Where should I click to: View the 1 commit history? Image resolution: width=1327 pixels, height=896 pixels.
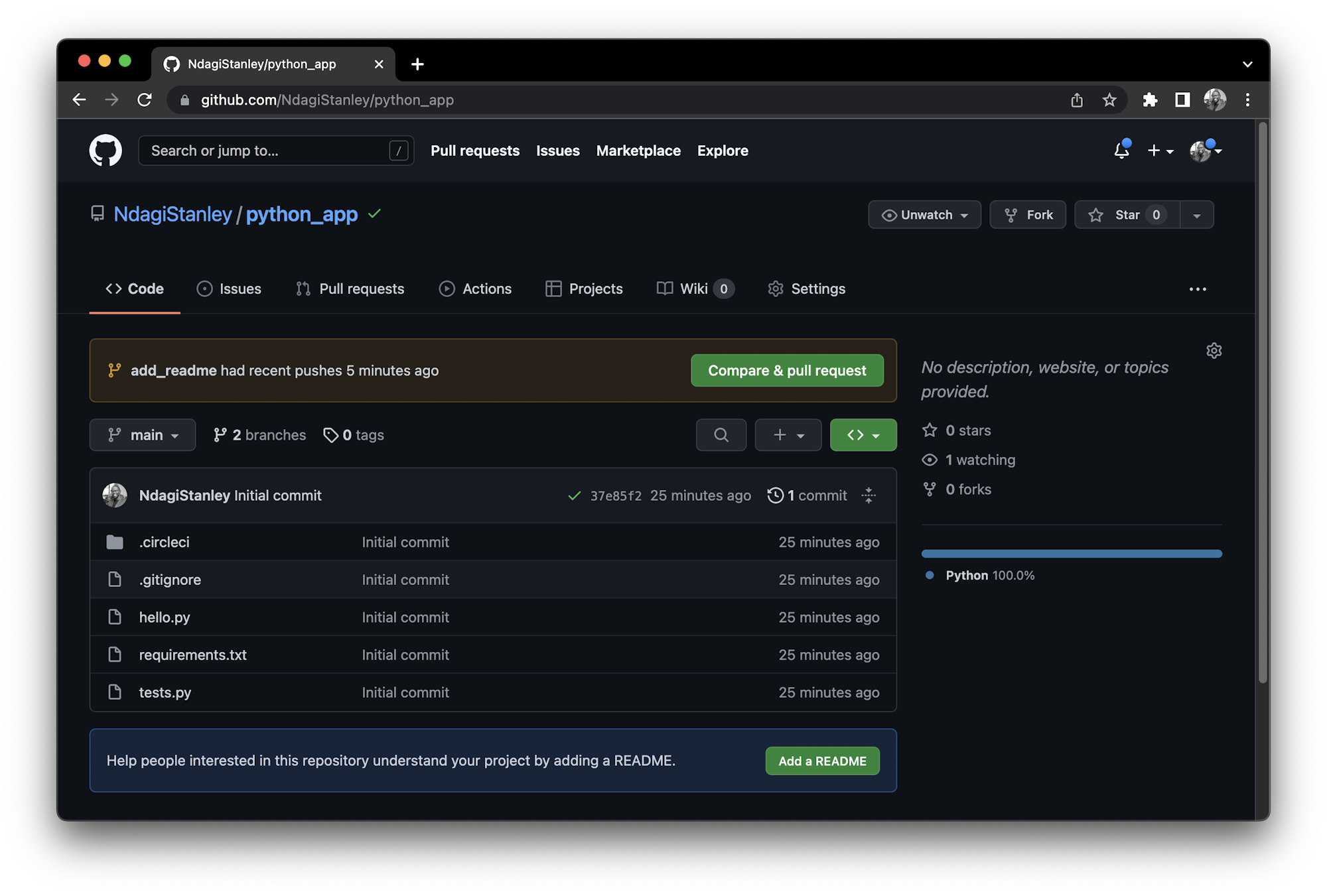point(807,495)
